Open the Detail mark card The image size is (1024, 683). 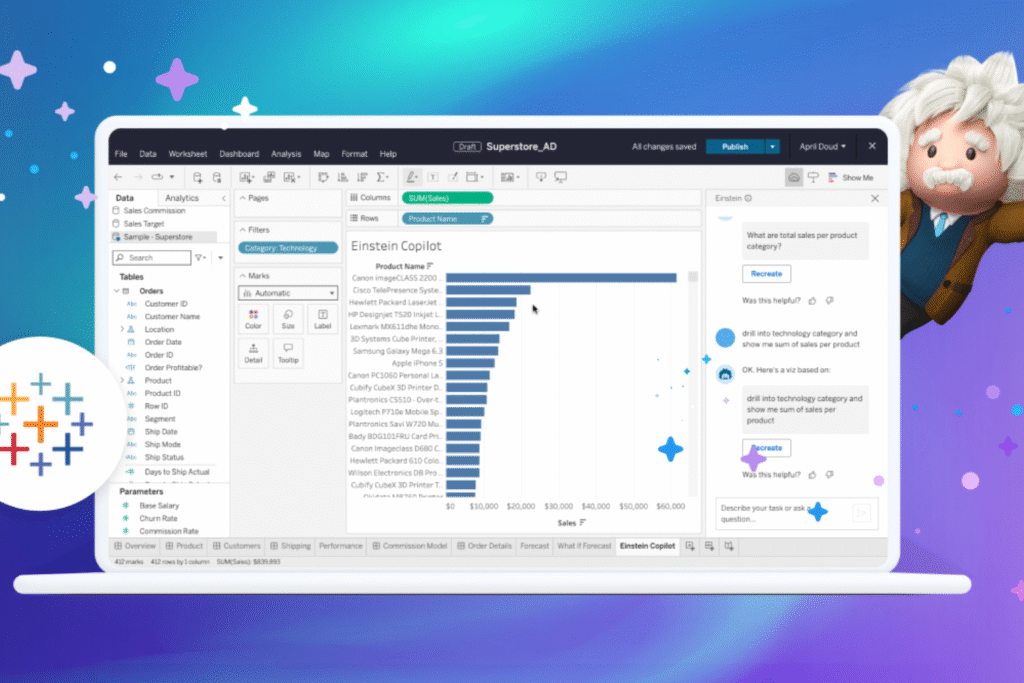tap(253, 353)
